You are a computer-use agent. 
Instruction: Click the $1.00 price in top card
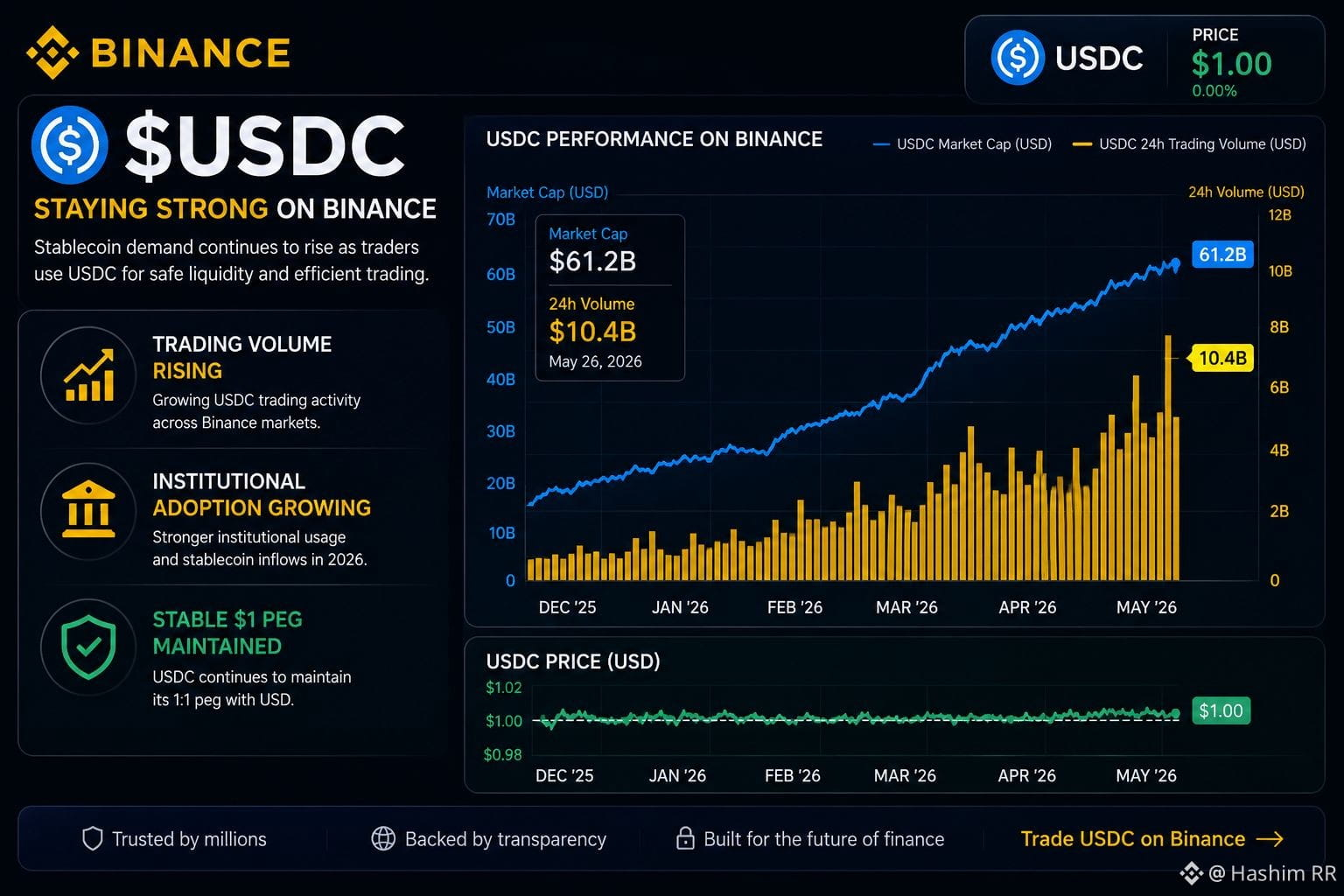pos(1231,64)
